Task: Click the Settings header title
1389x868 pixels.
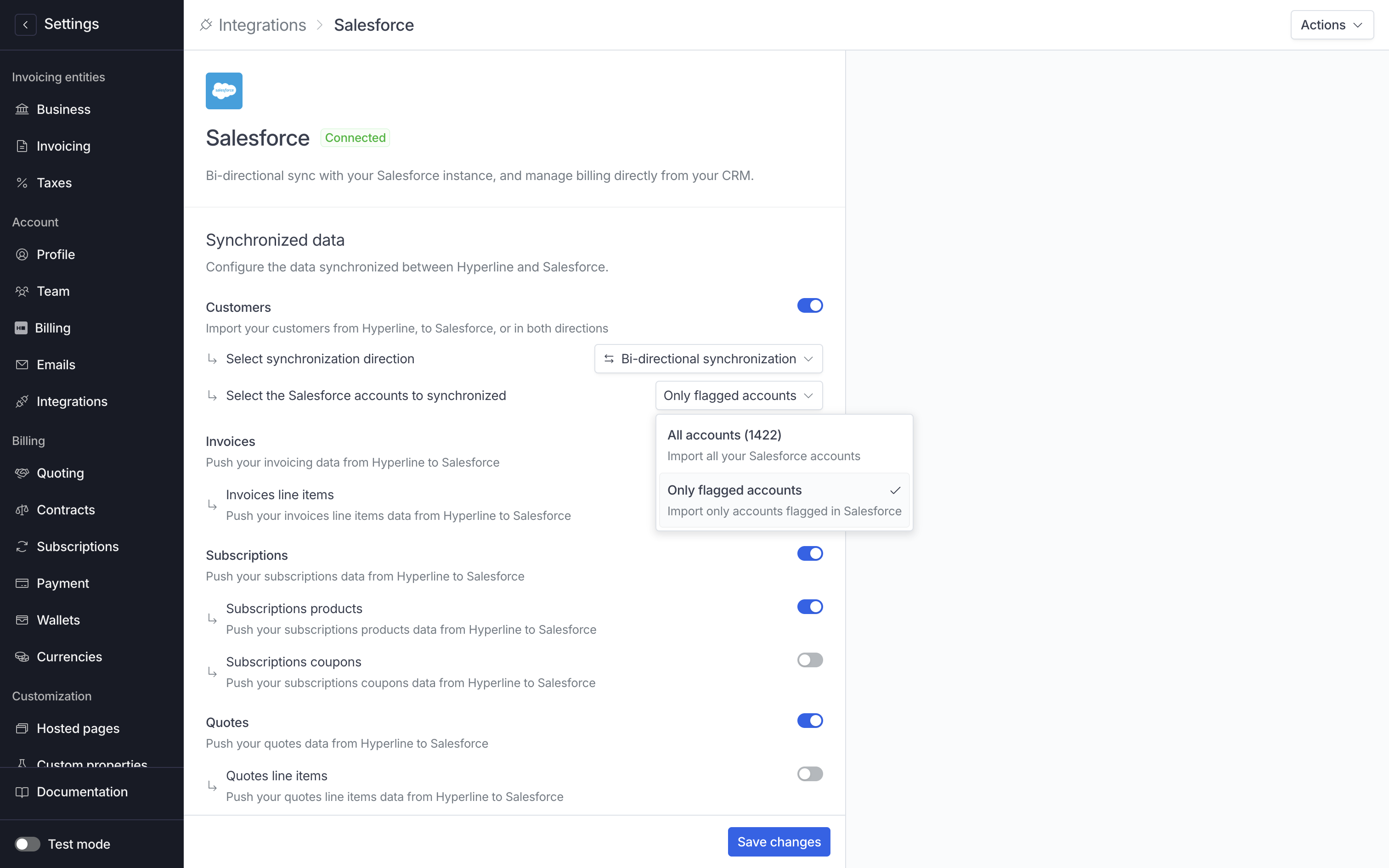Action: point(72,24)
